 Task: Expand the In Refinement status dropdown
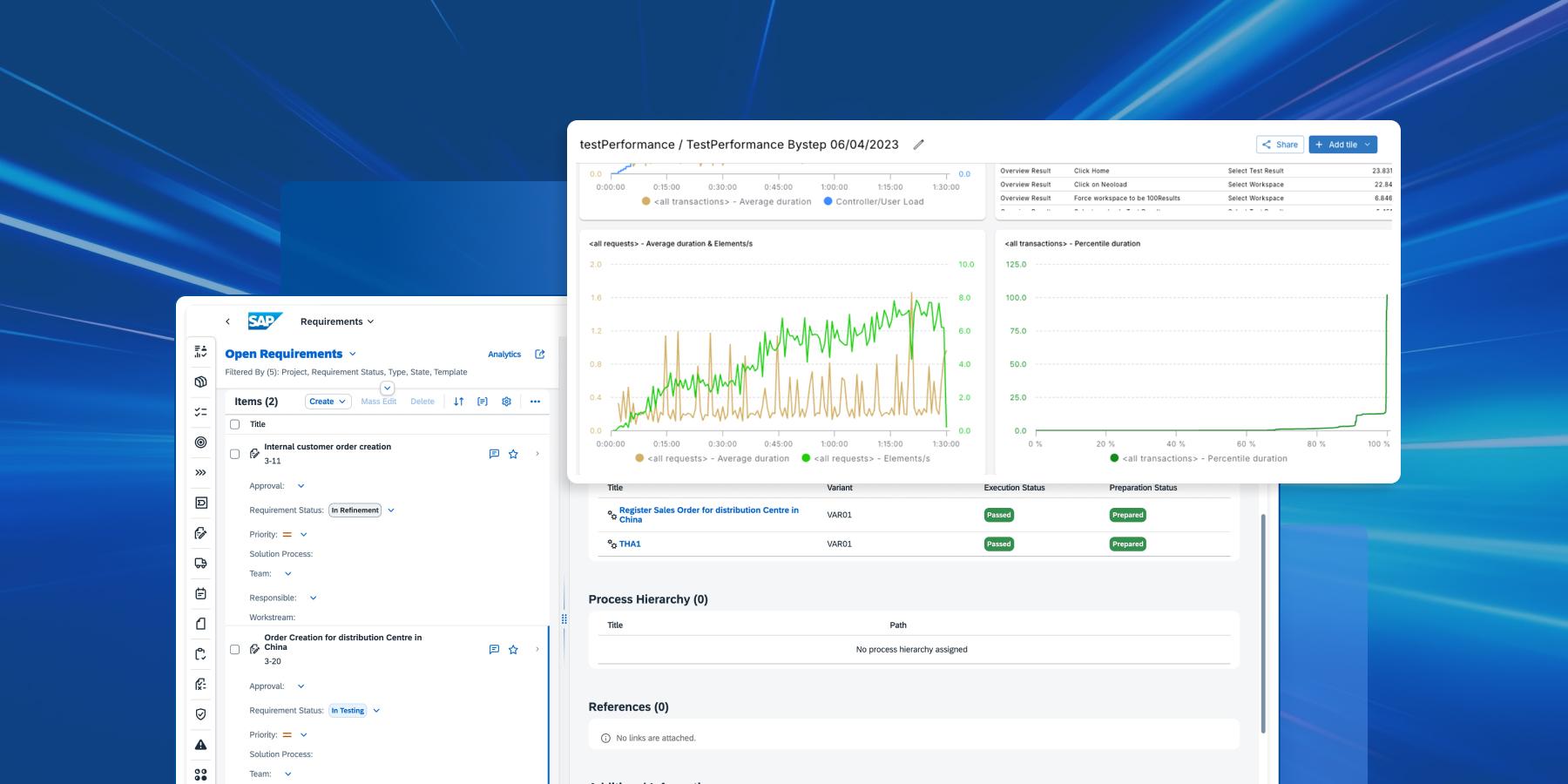coord(391,510)
